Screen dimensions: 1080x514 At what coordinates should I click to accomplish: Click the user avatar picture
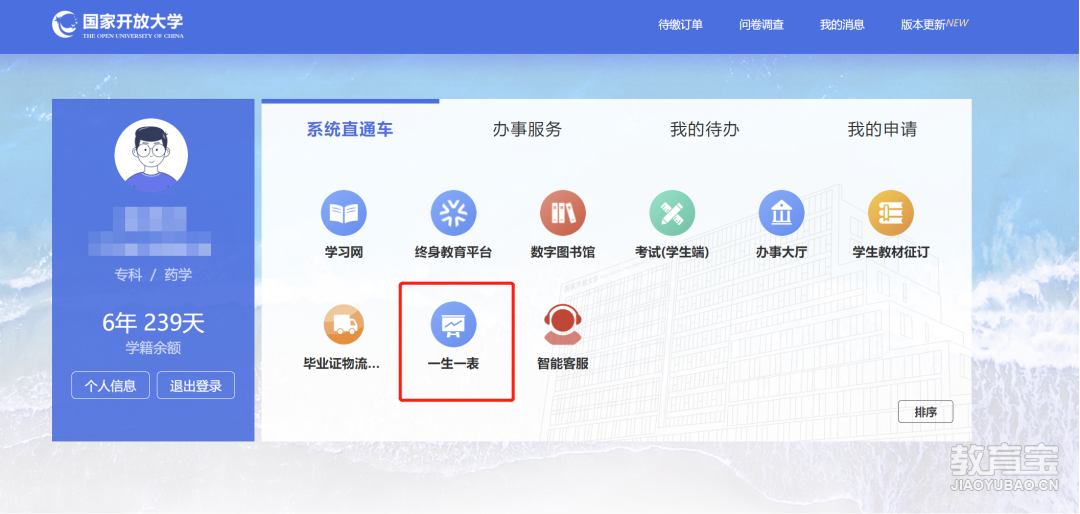coord(151,154)
